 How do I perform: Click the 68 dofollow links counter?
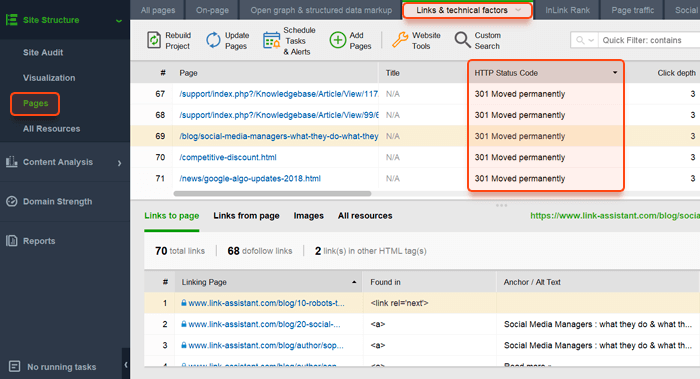[260, 251]
